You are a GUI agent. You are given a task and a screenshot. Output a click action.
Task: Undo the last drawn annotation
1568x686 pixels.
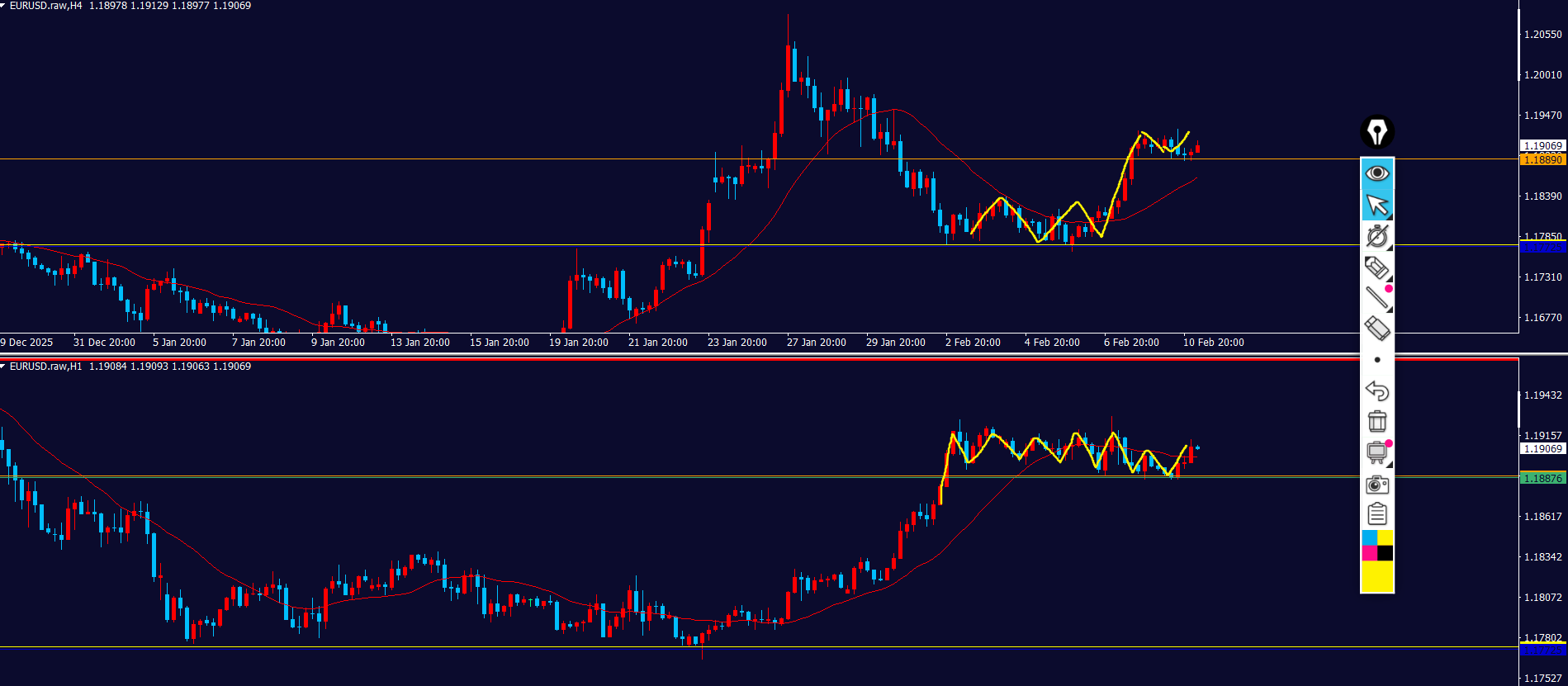1376,390
